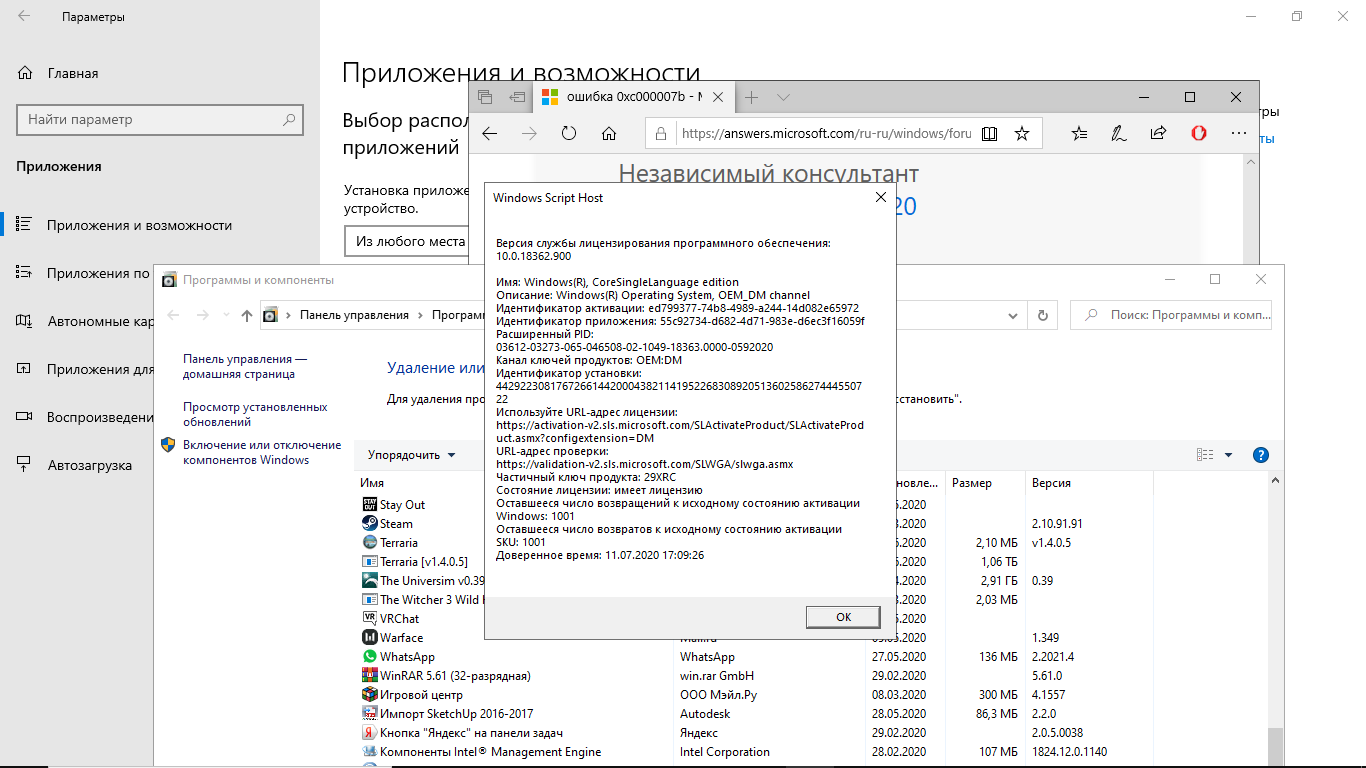Select the Warface program entry
This screenshot has width=1366, height=768.
401,638
